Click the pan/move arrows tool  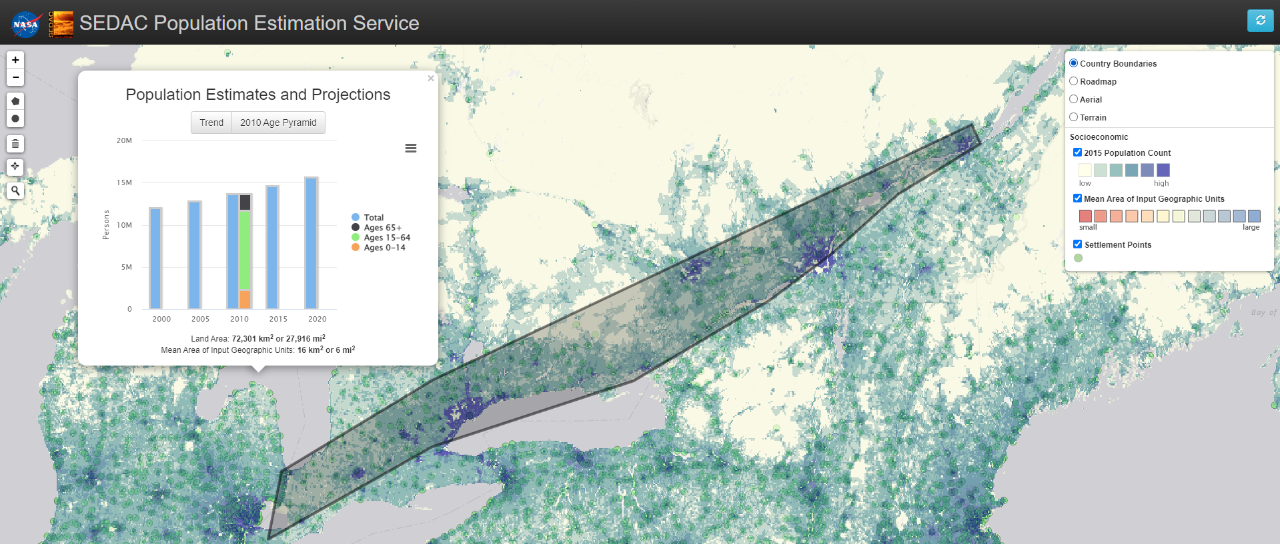click(15, 167)
